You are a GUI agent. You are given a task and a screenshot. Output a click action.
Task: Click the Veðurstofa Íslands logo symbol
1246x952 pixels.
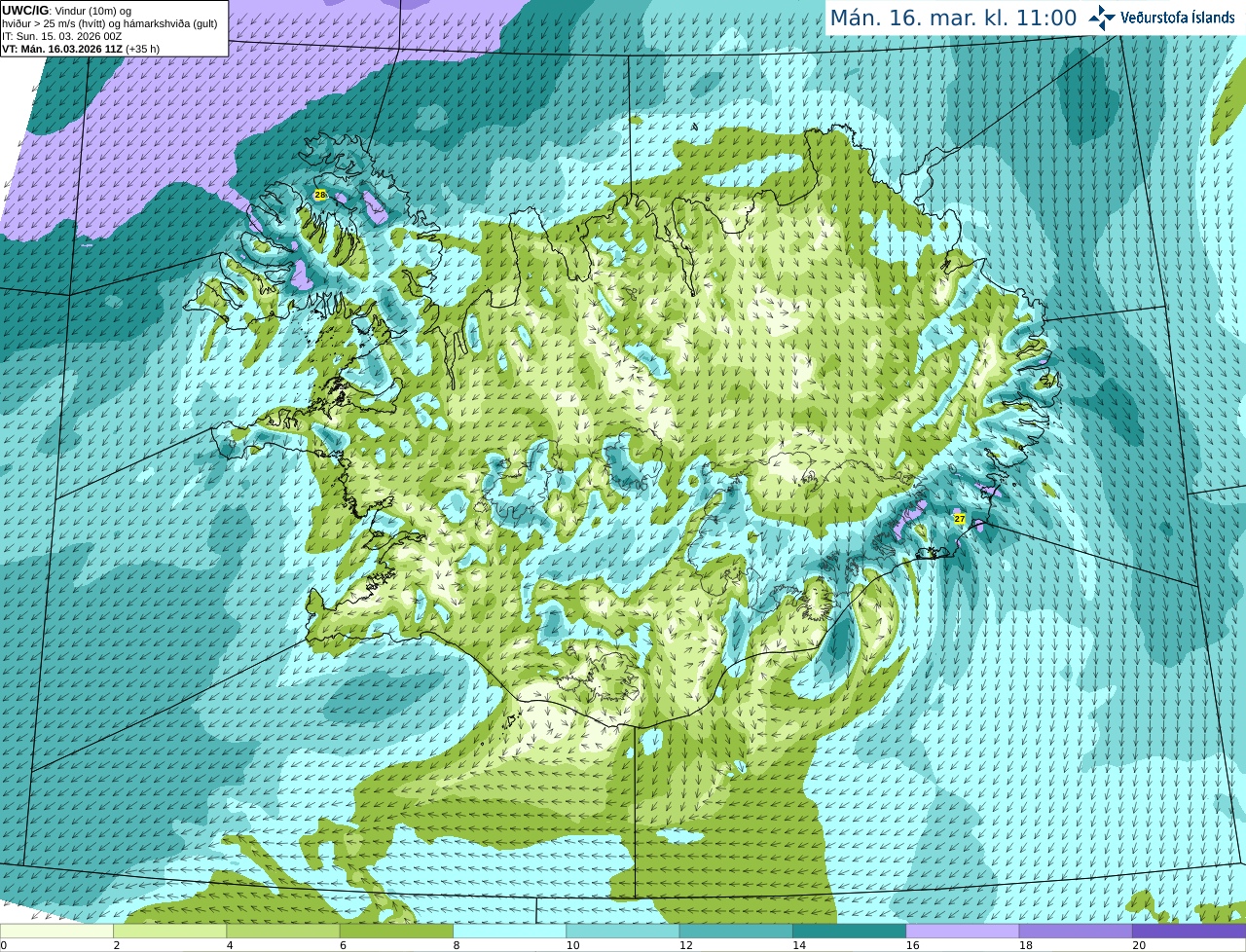tap(1102, 18)
